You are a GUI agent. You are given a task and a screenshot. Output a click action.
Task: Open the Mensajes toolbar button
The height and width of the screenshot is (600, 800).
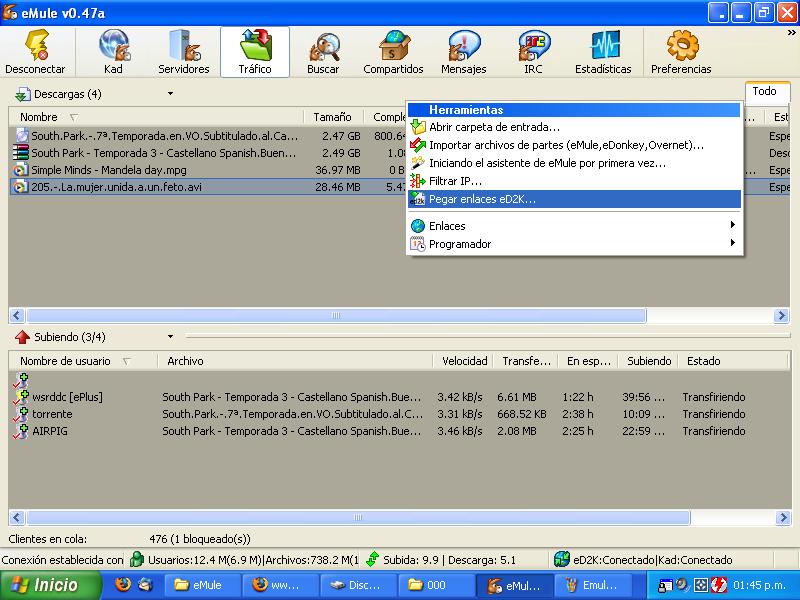click(464, 52)
